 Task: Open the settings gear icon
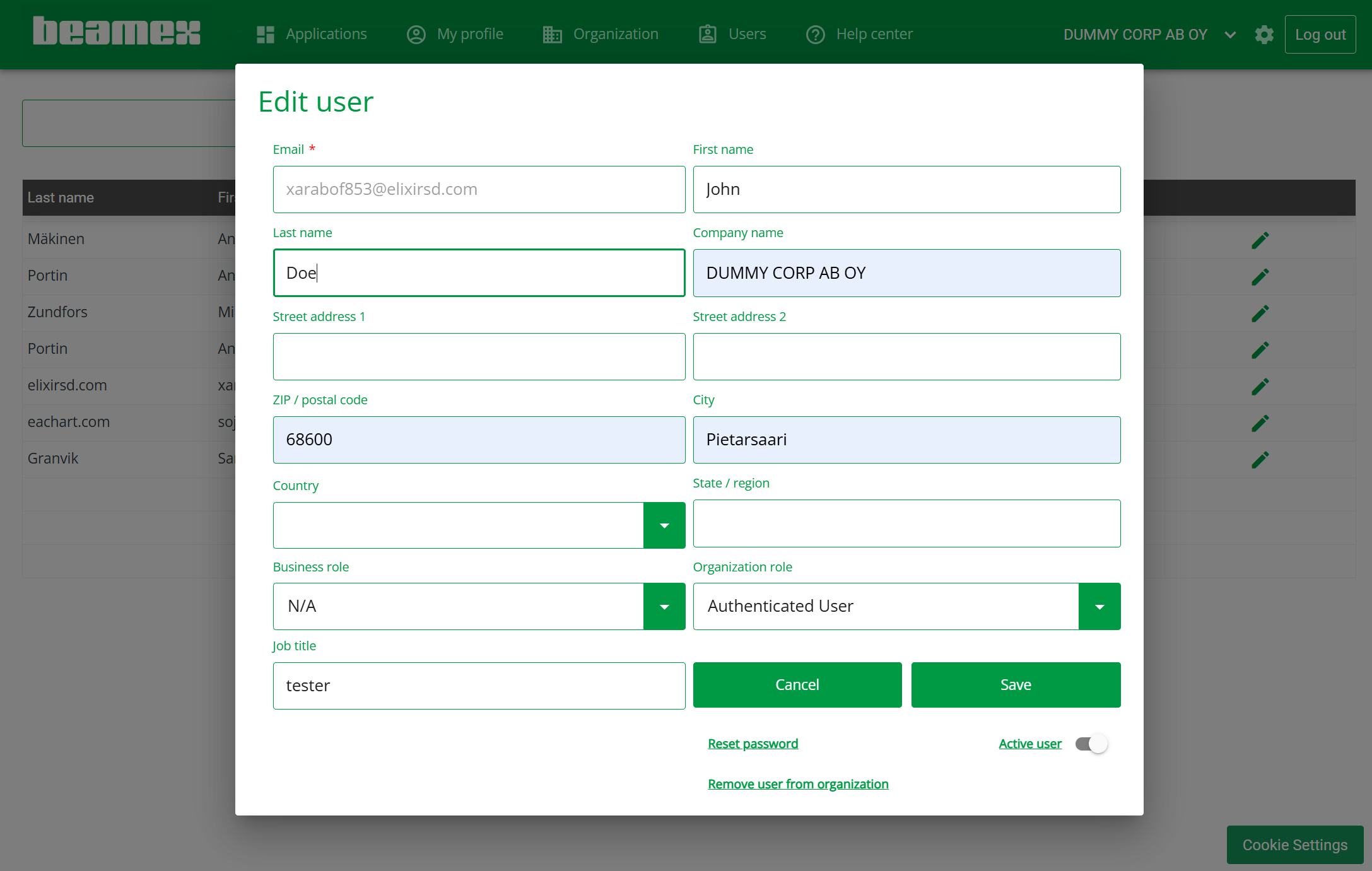pyautogui.click(x=1264, y=35)
